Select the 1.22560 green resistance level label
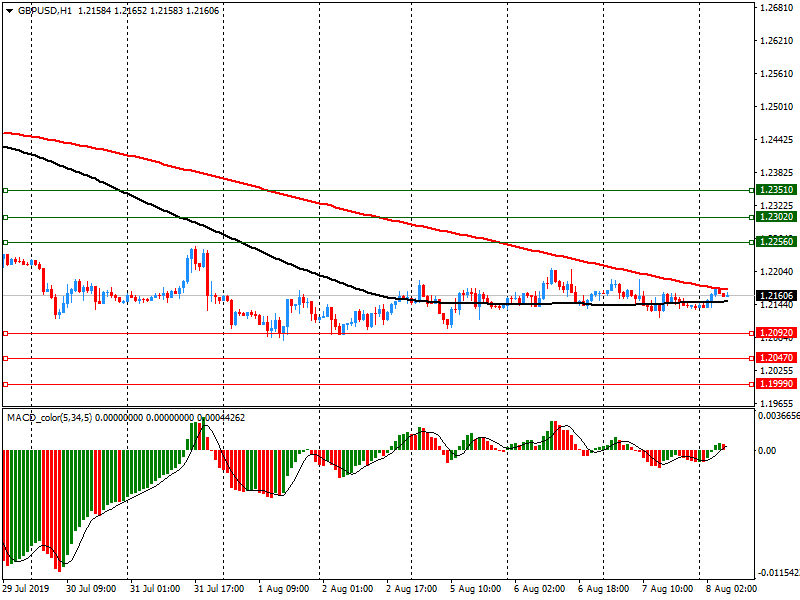 point(776,241)
